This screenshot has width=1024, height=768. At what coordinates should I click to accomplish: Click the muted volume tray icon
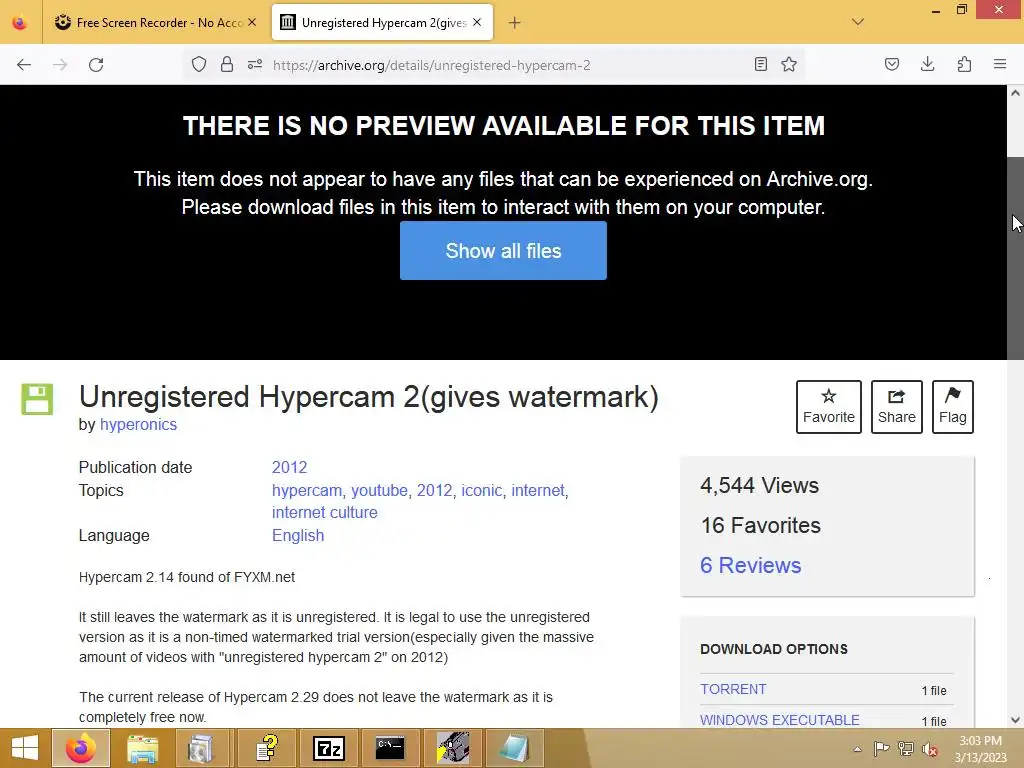click(930, 748)
